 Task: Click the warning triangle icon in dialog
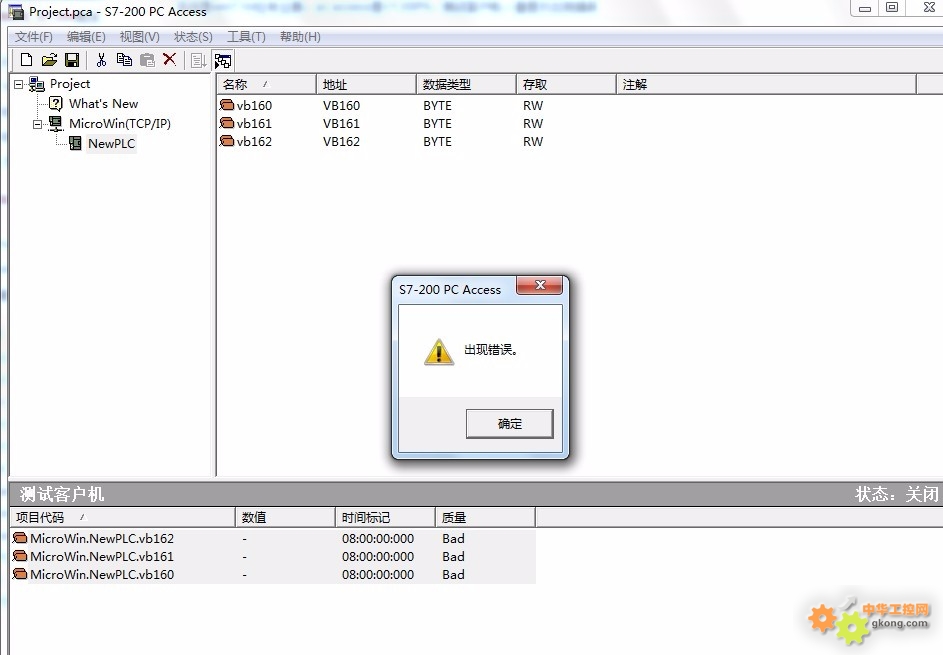(439, 352)
